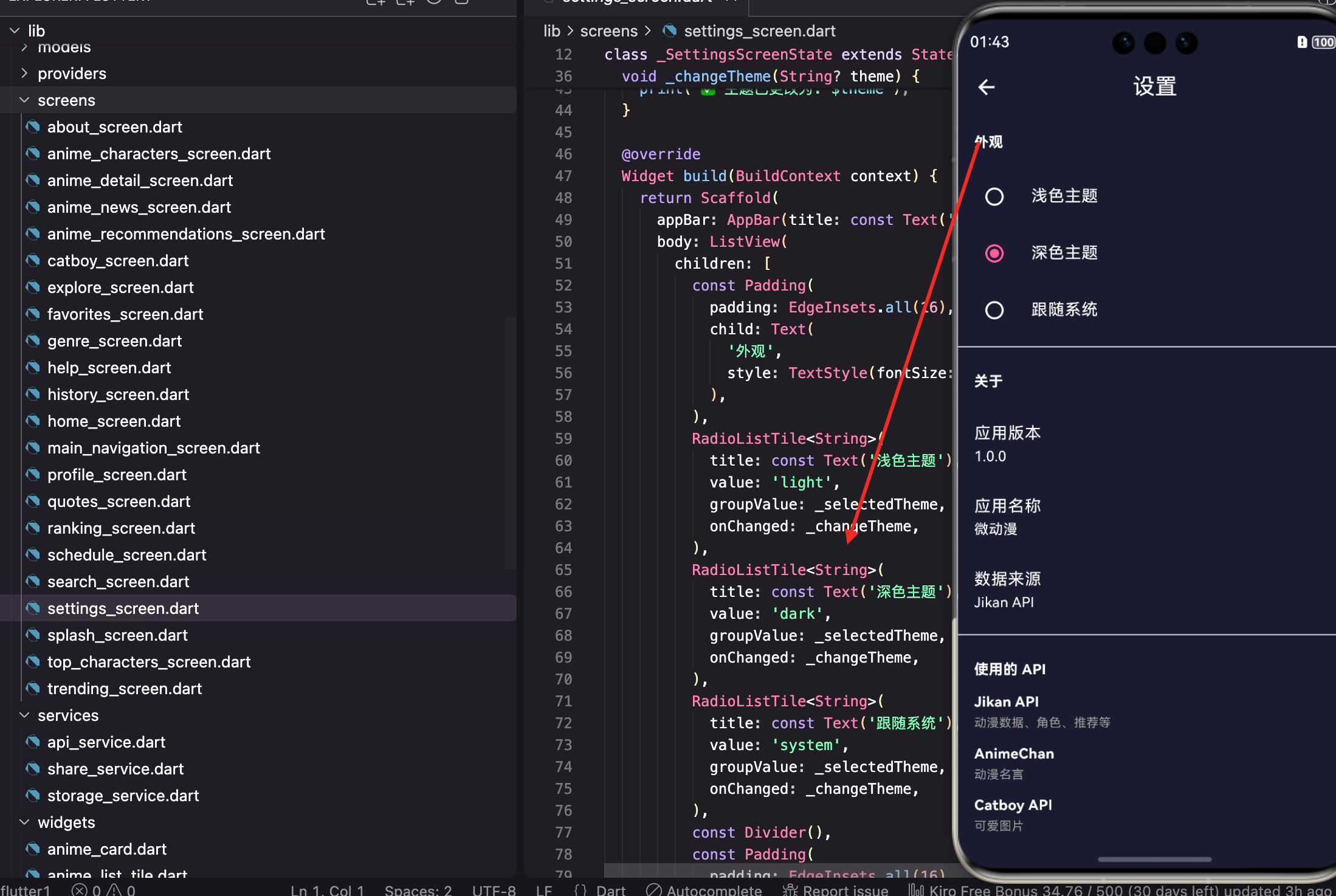Click Spaces: 2 indentation setting
1336x896 pixels.
coord(418,890)
